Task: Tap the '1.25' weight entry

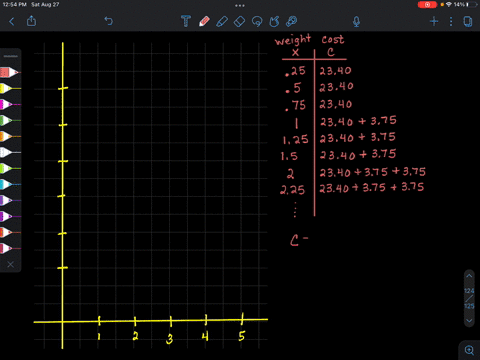Action: coord(295,139)
